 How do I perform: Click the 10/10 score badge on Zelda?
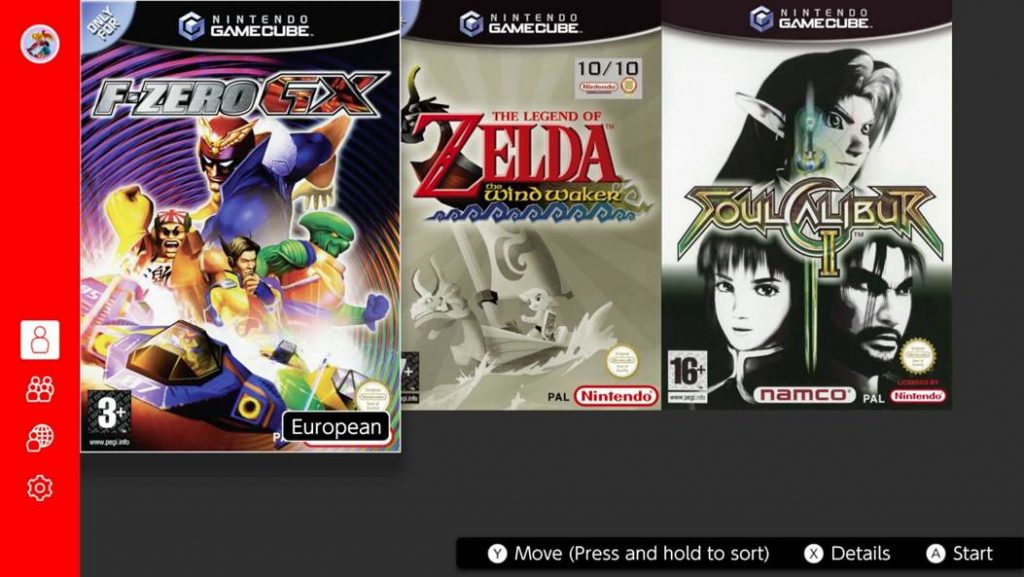[607, 78]
